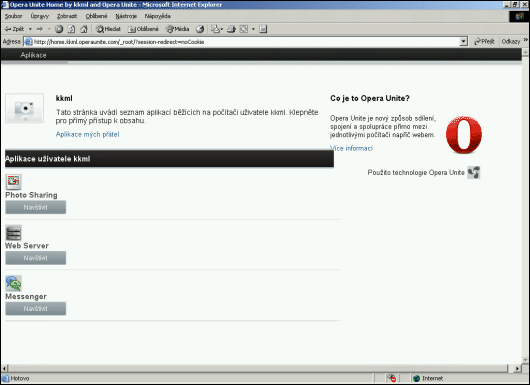The width and height of the screenshot is (530, 385).
Task: Open the Média toolbar button
Action: pyautogui.click(x=177, y=29)
